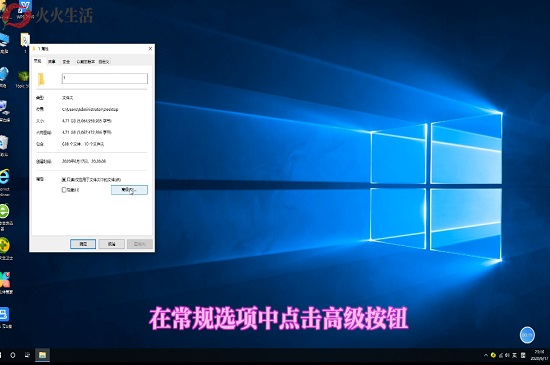Select the blue square app desktop icon
The height and width of the screenshot is (365, 550).
[x=5, y=317]
